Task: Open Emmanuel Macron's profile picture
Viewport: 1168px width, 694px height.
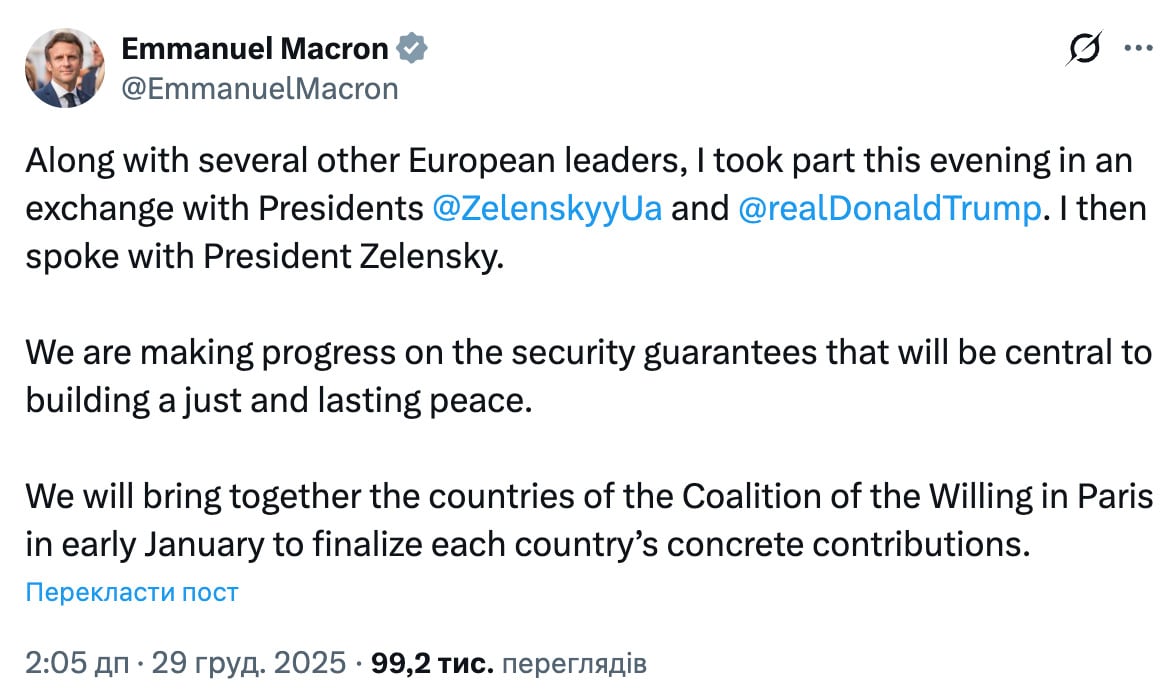Action: pos(64,68)
